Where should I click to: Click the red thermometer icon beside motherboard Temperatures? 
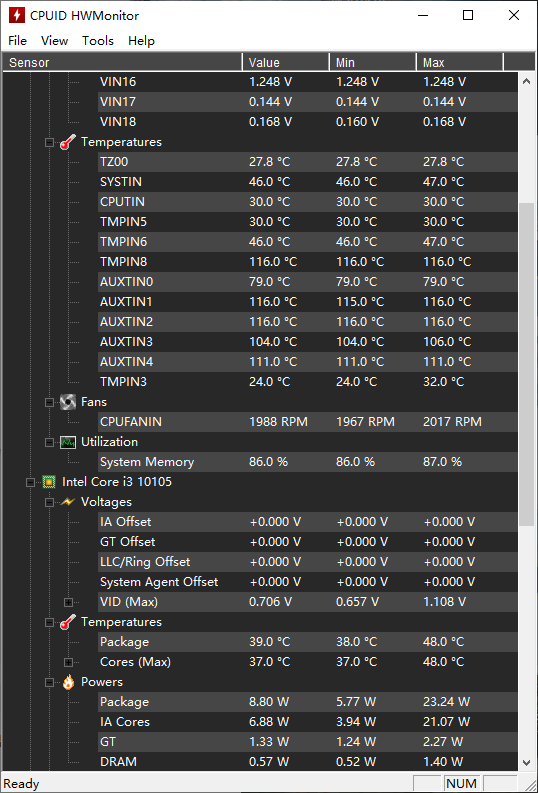(68, 142)
